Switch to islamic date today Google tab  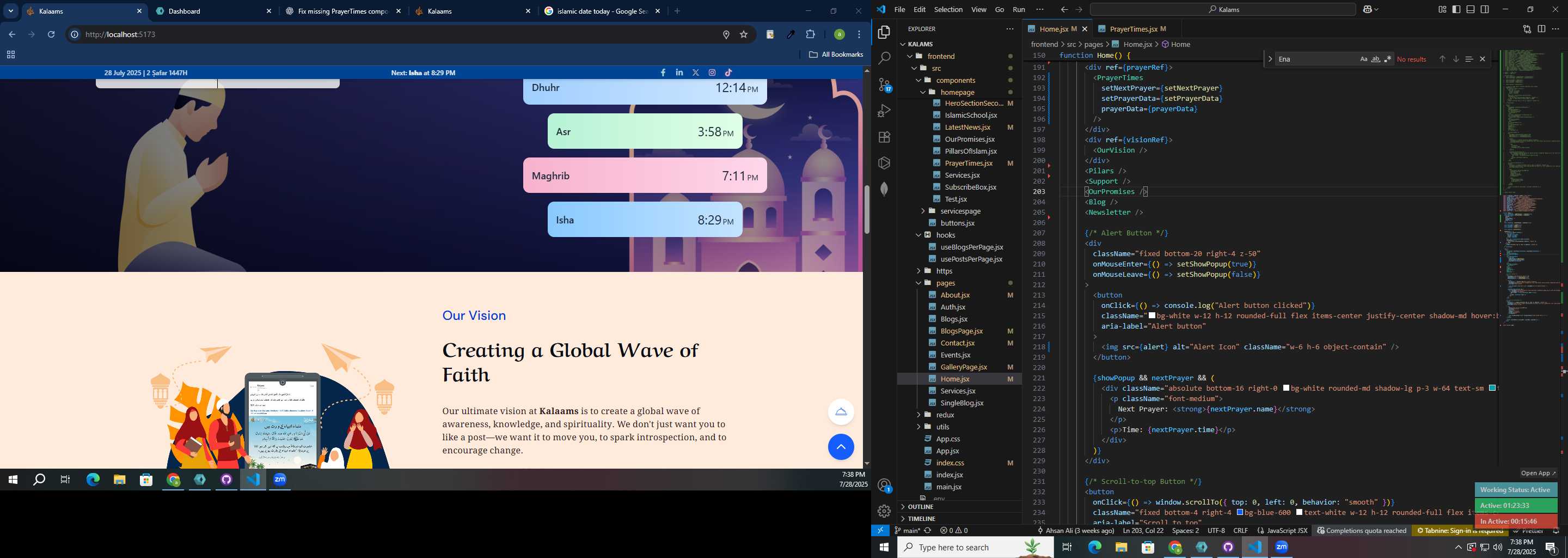click(x=602, y=11)
